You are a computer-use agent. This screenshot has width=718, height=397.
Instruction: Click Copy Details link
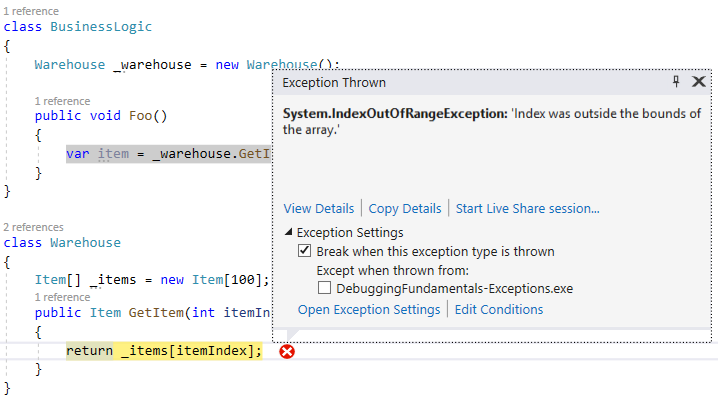(405, 209)
